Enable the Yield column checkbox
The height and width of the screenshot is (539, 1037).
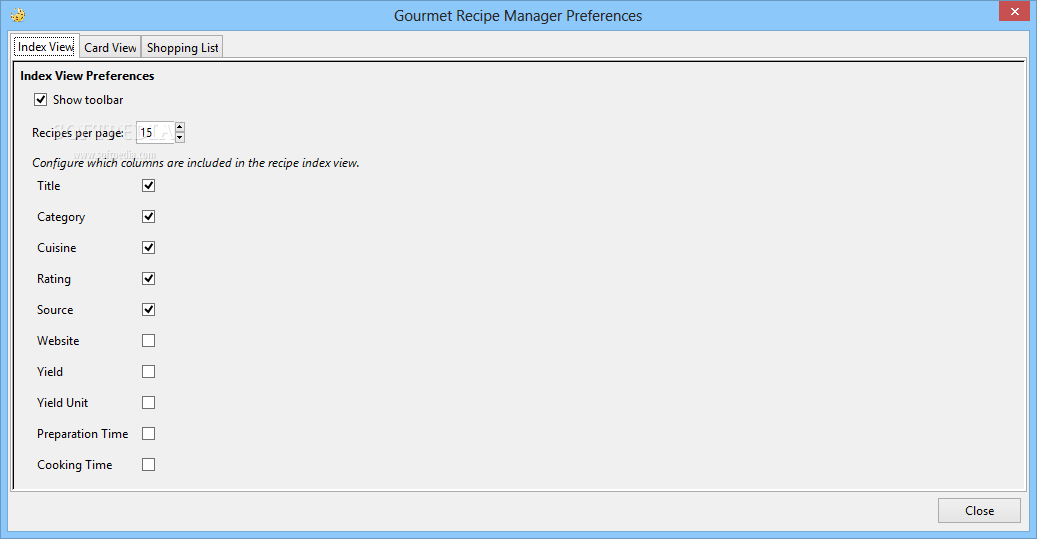(149, 372)
